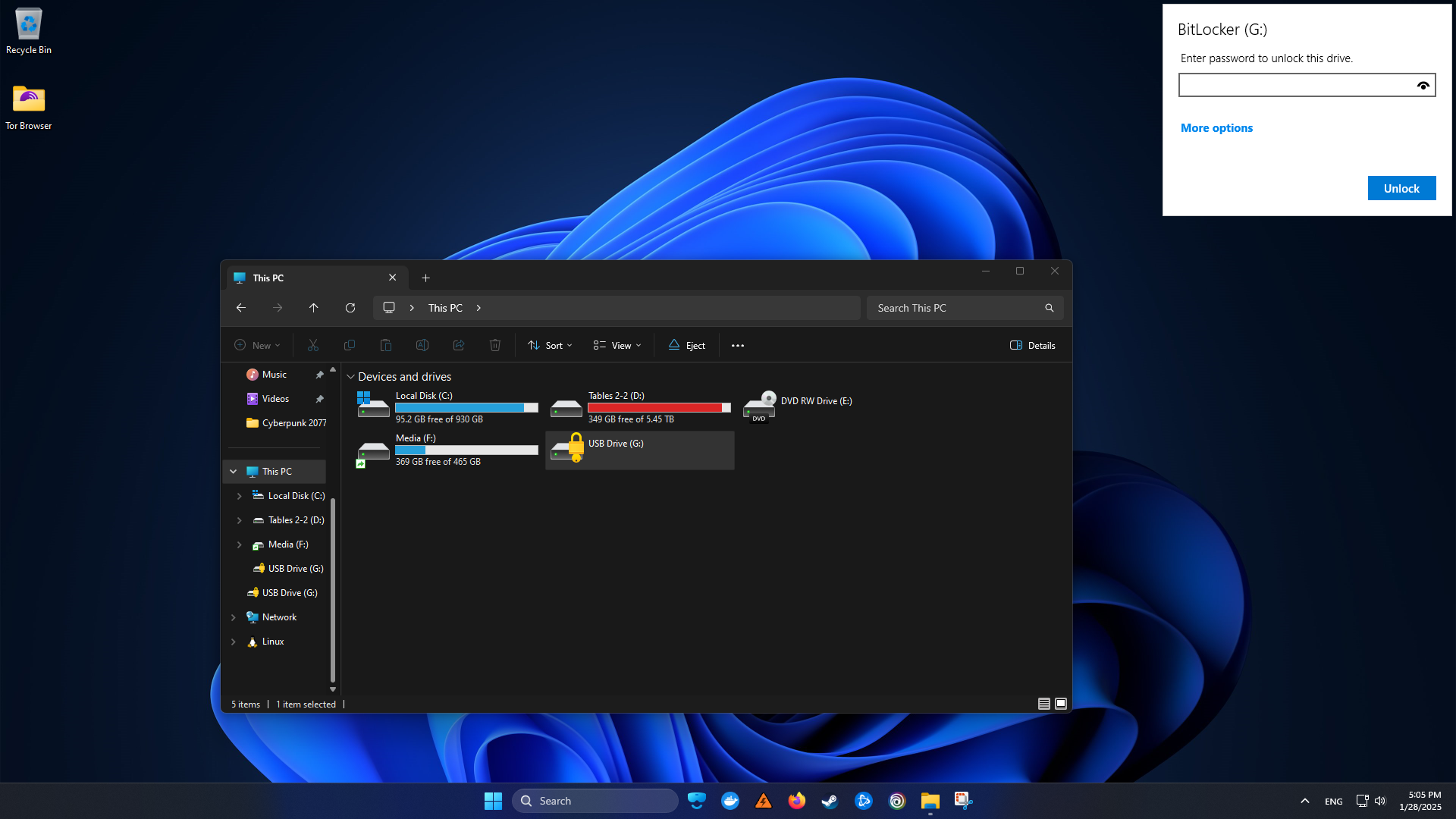Go back with the left arrow

pyautogui.click(x=241, y=308)
